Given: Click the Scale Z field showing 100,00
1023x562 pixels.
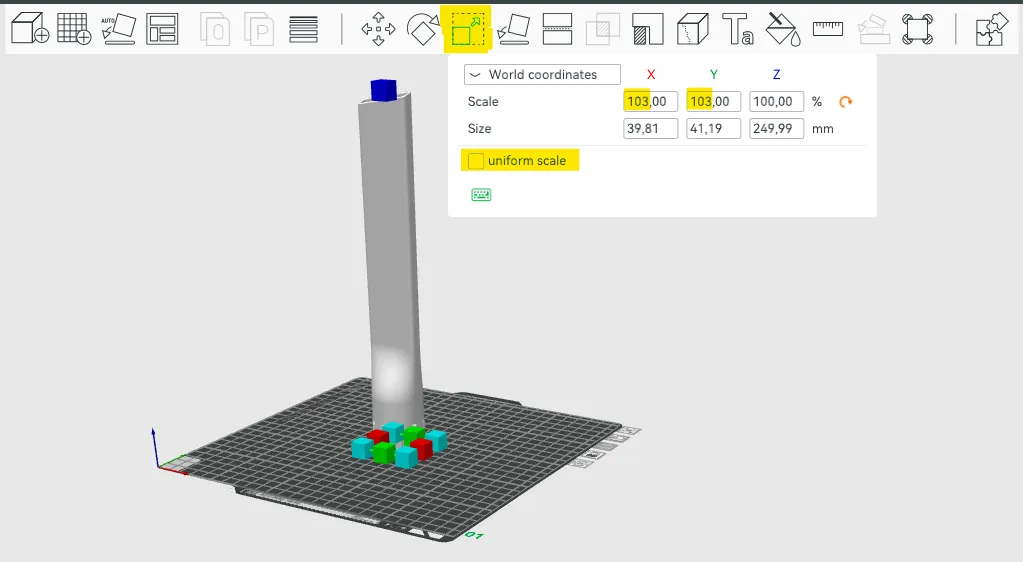Looking at the screenshot, I should [x=776, y=102].
